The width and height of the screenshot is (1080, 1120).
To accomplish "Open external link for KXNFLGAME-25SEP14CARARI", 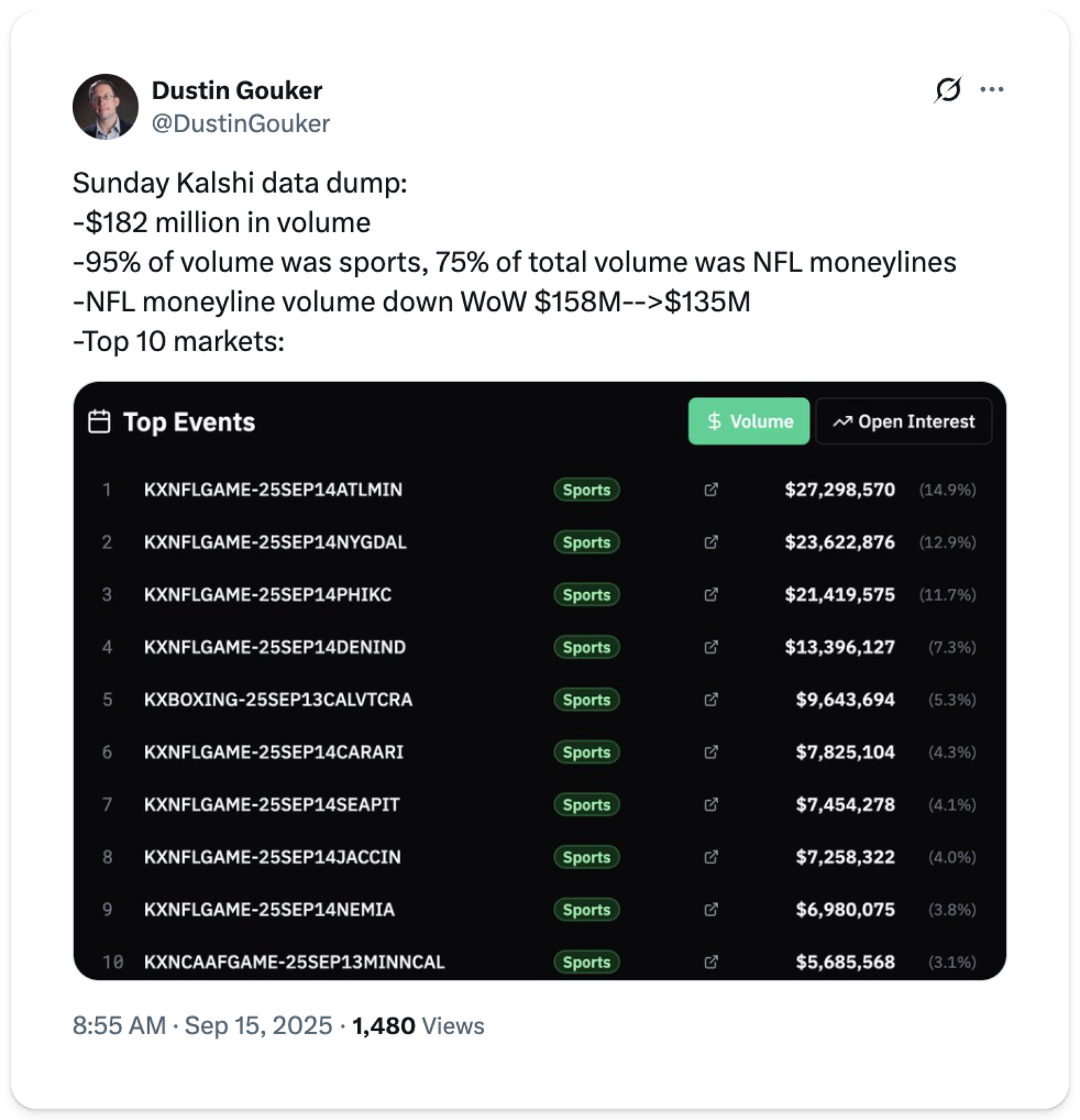I will [711, 752].
